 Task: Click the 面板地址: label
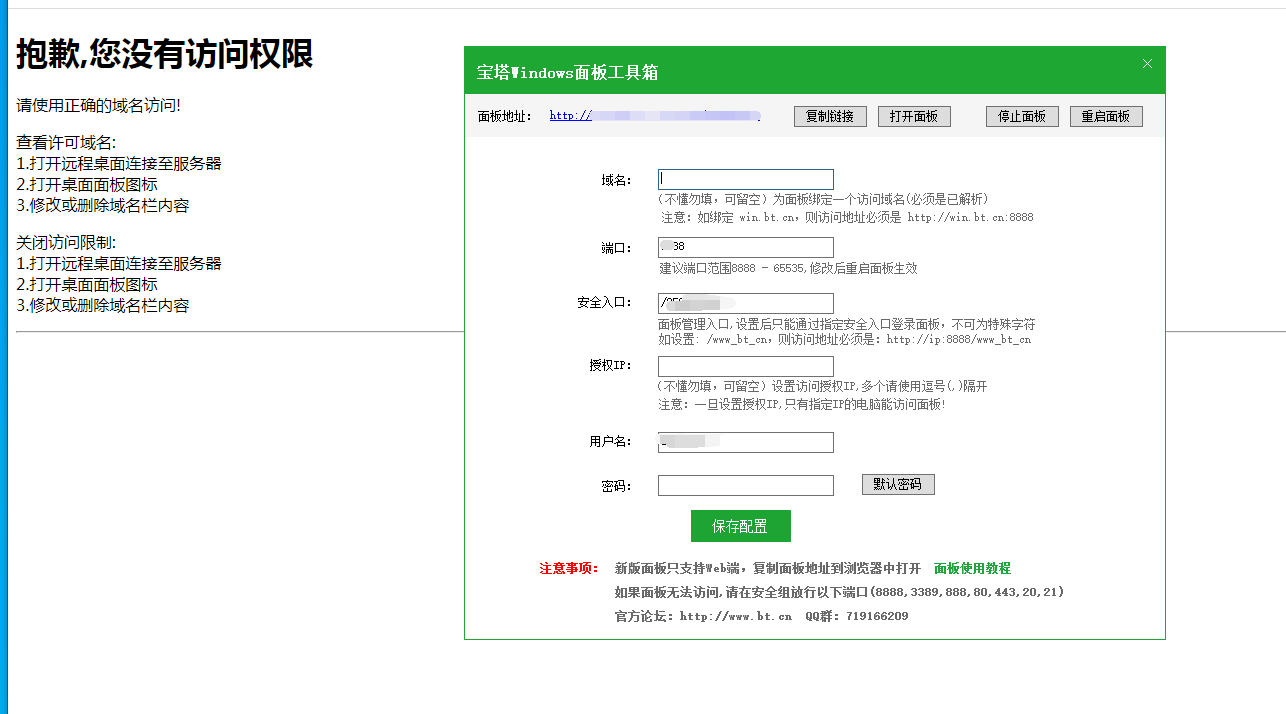[505, 117]
